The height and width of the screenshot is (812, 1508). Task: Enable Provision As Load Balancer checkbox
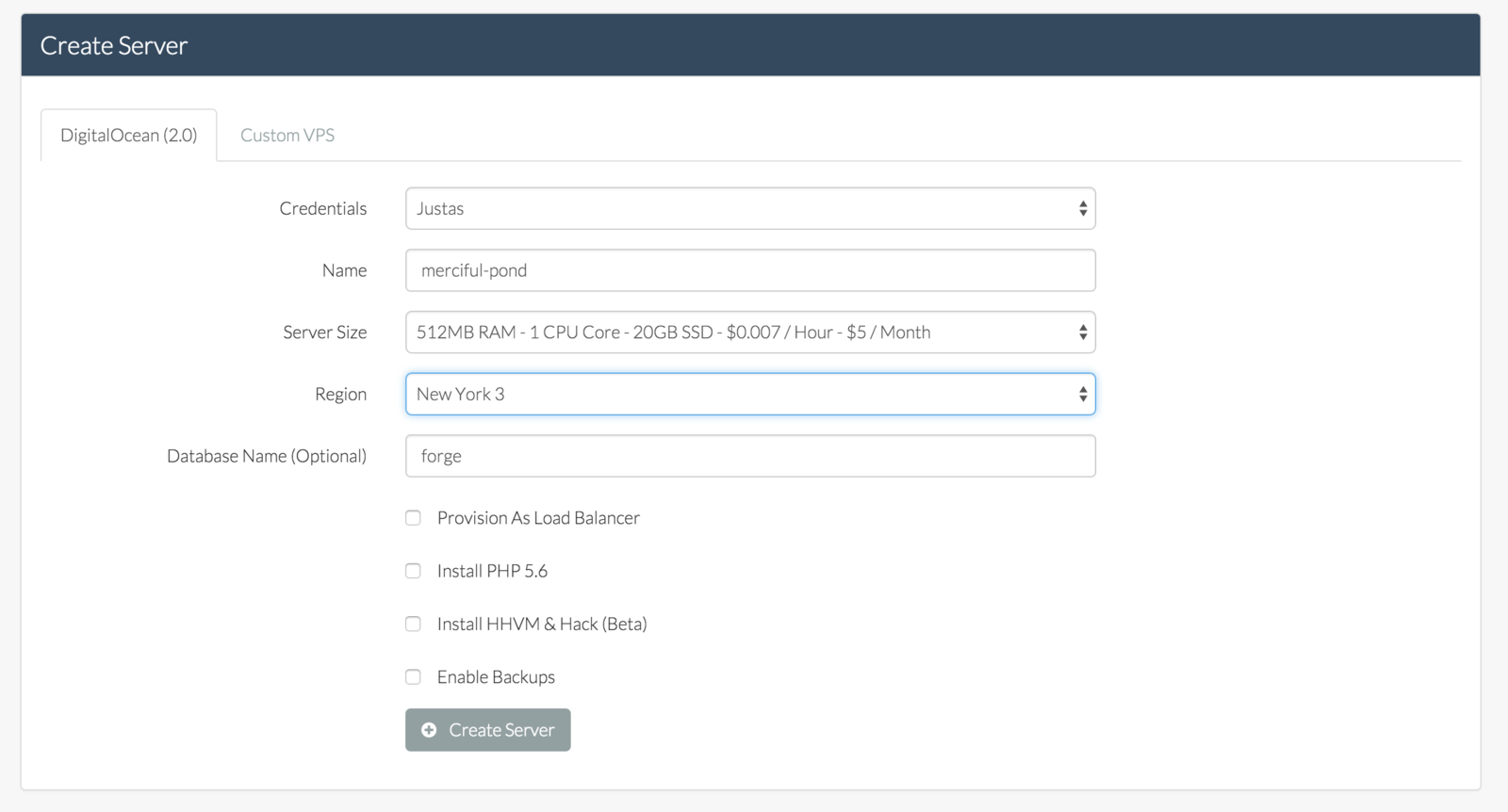[413, 518]
